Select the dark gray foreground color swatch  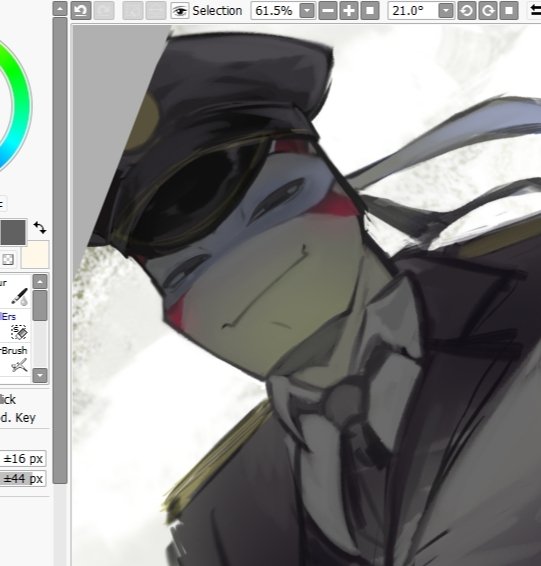point(13,233)
